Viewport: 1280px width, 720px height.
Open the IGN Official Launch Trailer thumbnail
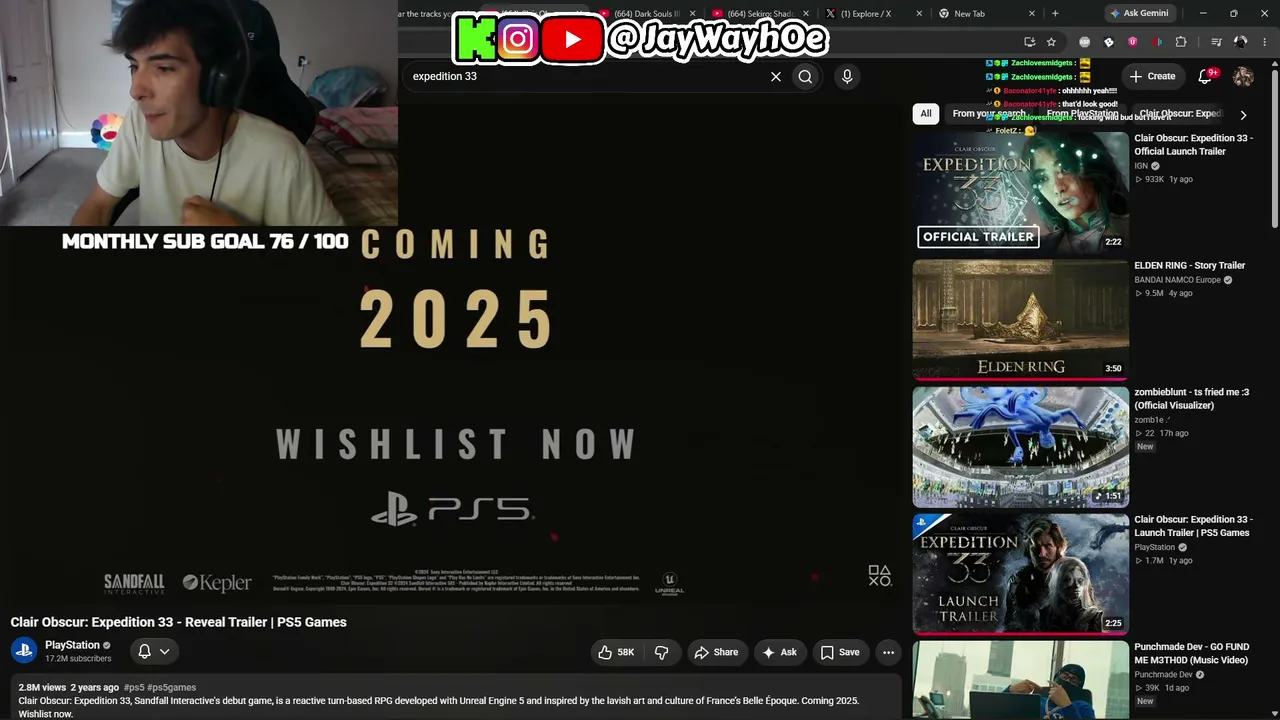pos(1021,192)
